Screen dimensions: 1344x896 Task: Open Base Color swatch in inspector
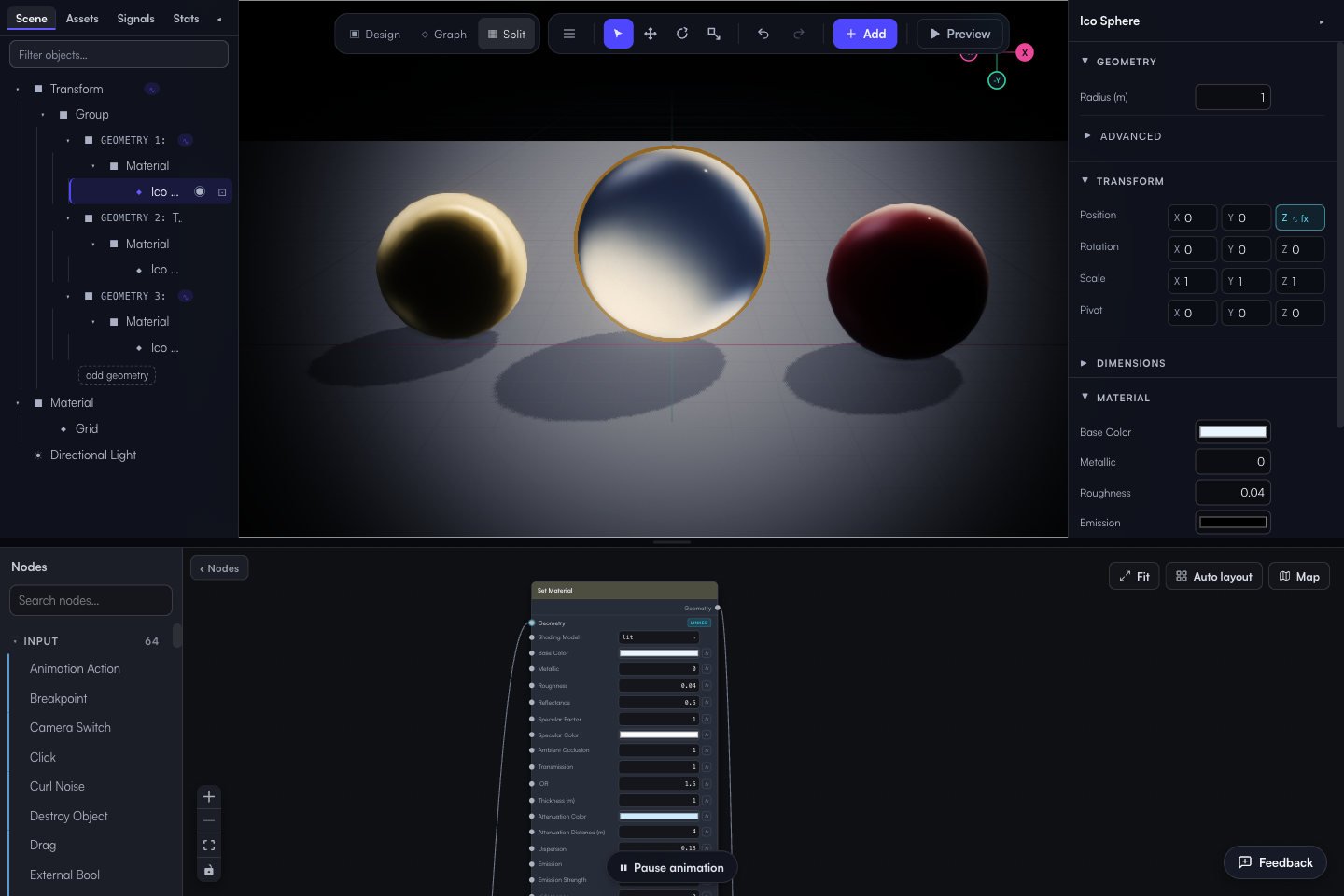1233,432
